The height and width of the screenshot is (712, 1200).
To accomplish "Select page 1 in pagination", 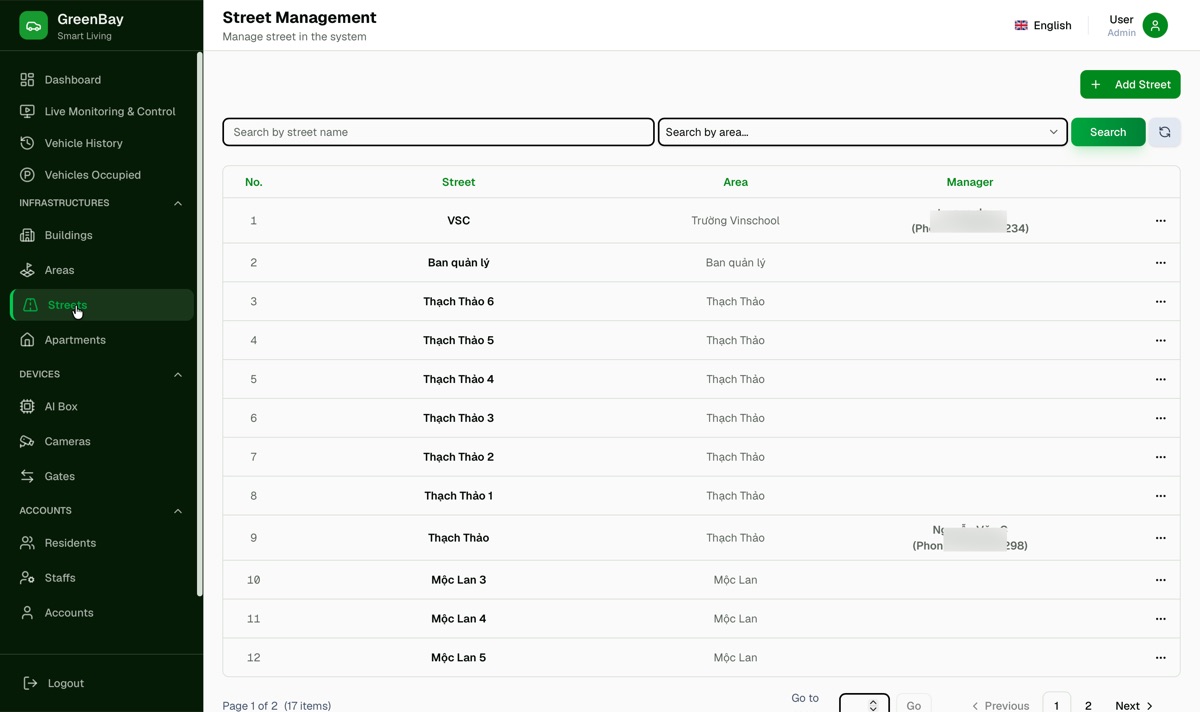I will click(1056, 704).
